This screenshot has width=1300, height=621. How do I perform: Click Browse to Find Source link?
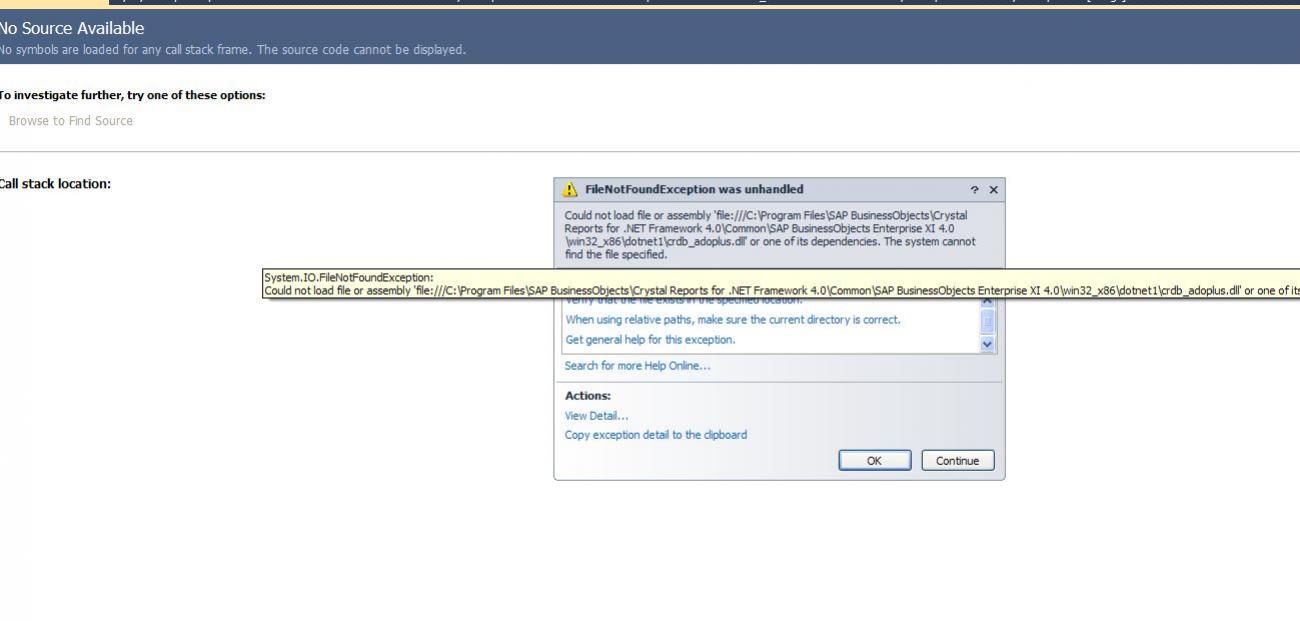70,121
